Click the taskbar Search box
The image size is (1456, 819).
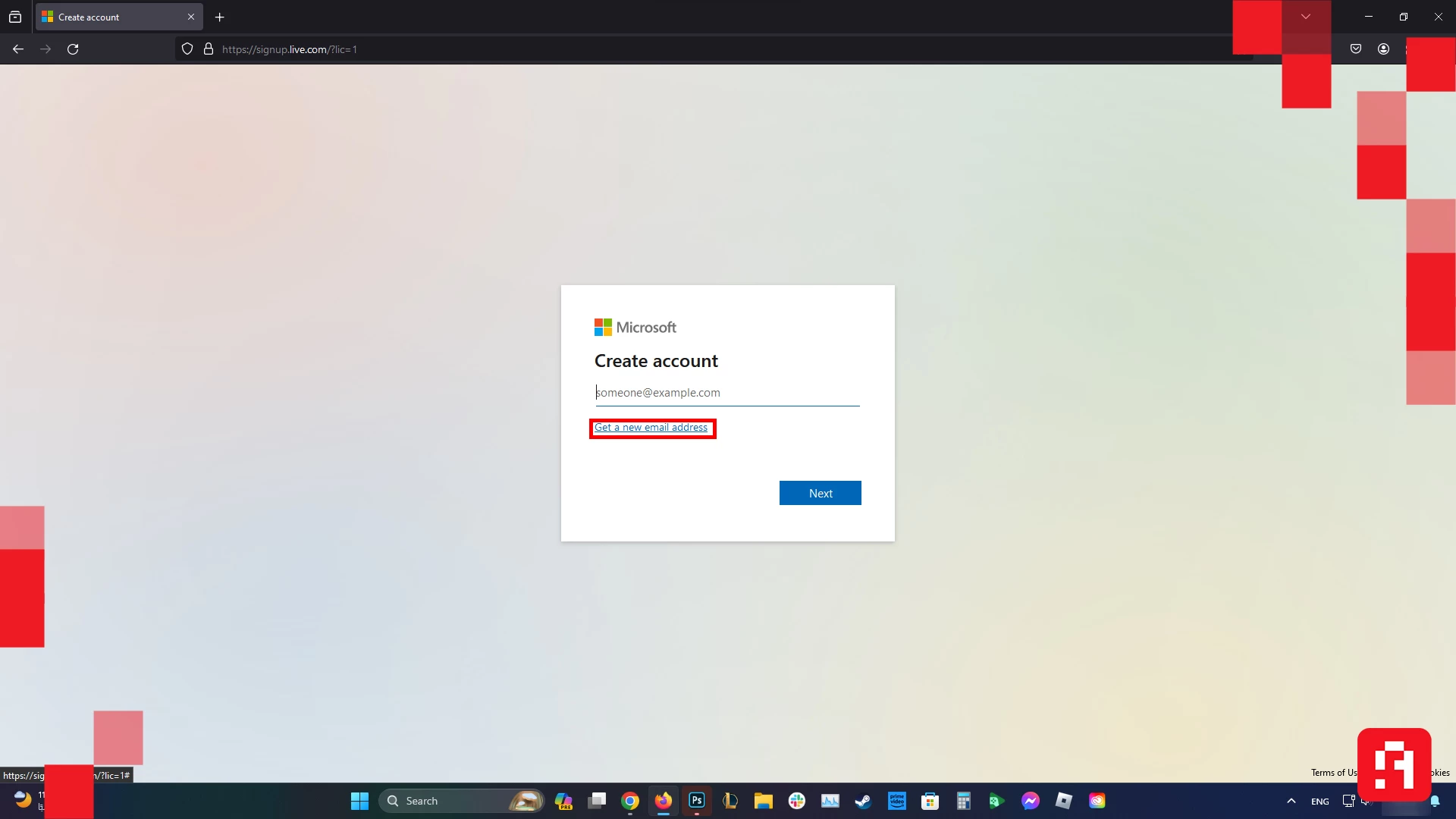(x=462, y=801)
